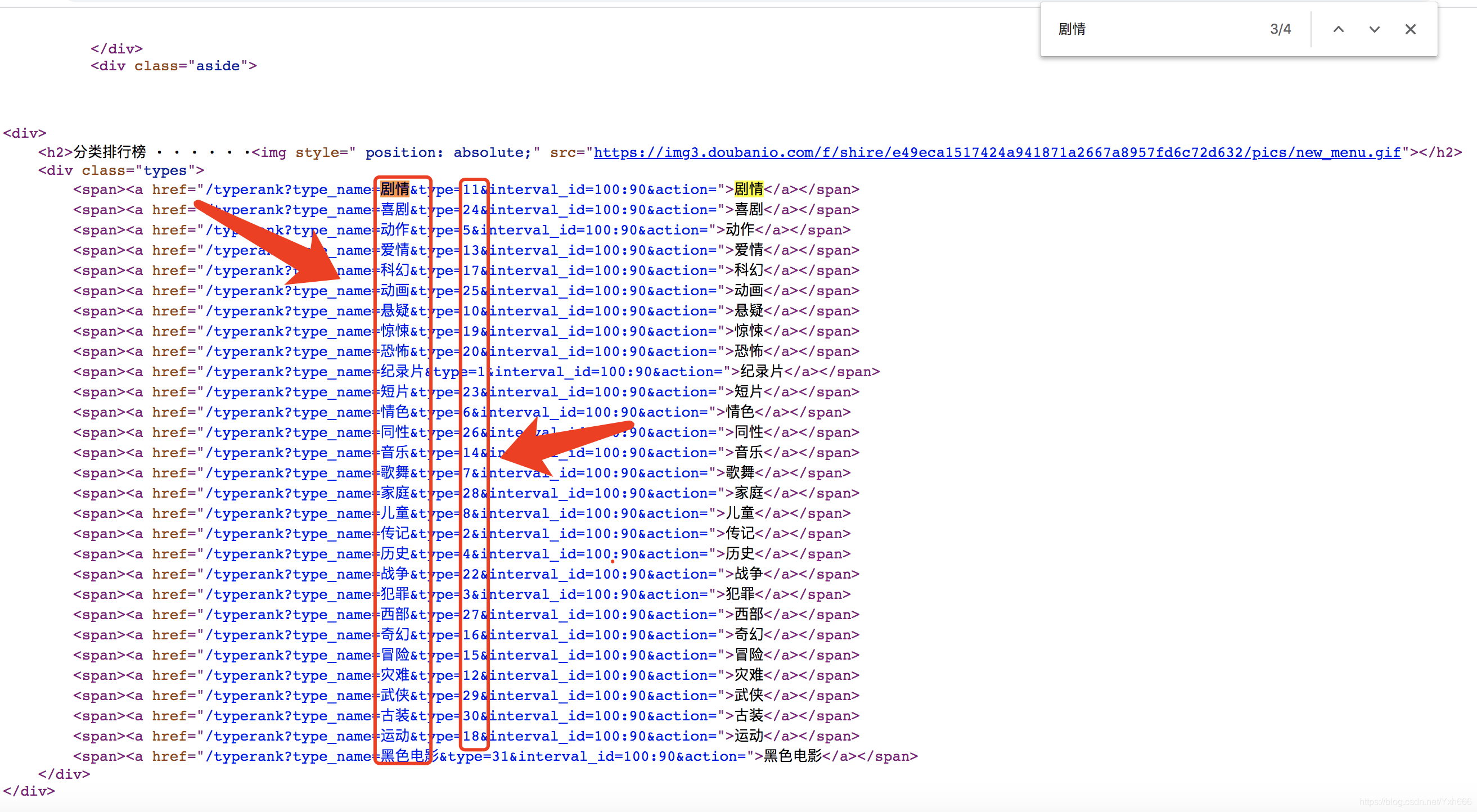Open the 灾难 type=12 href link

[461, 675]
